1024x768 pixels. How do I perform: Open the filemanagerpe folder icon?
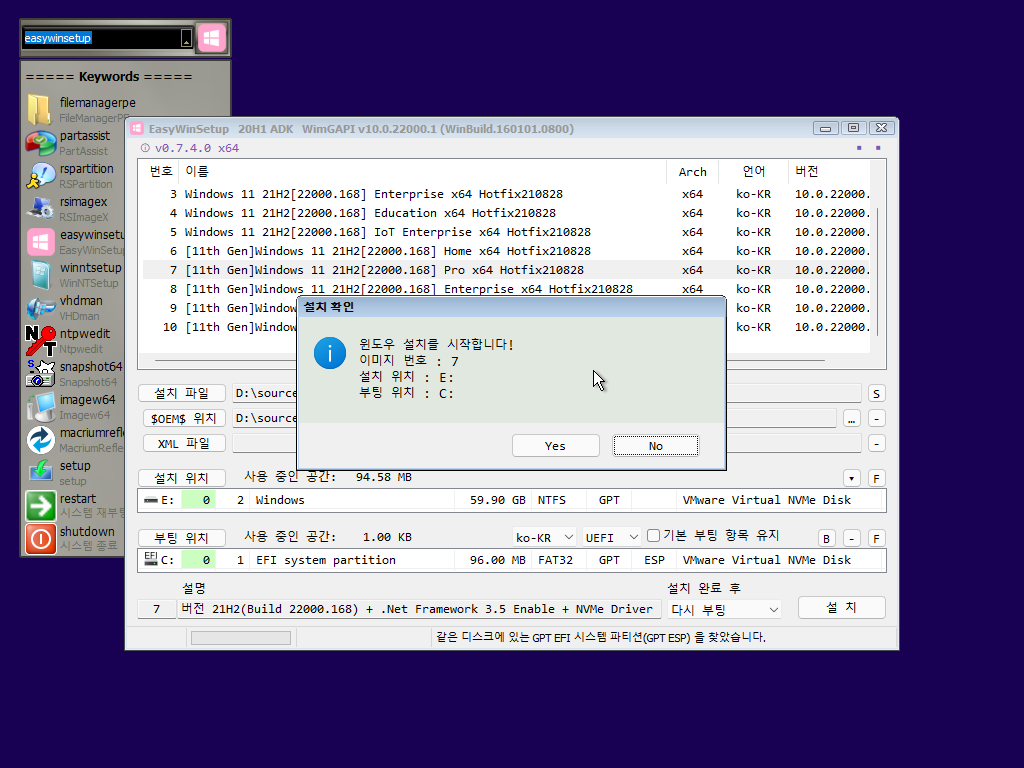[x=40, y=109]
